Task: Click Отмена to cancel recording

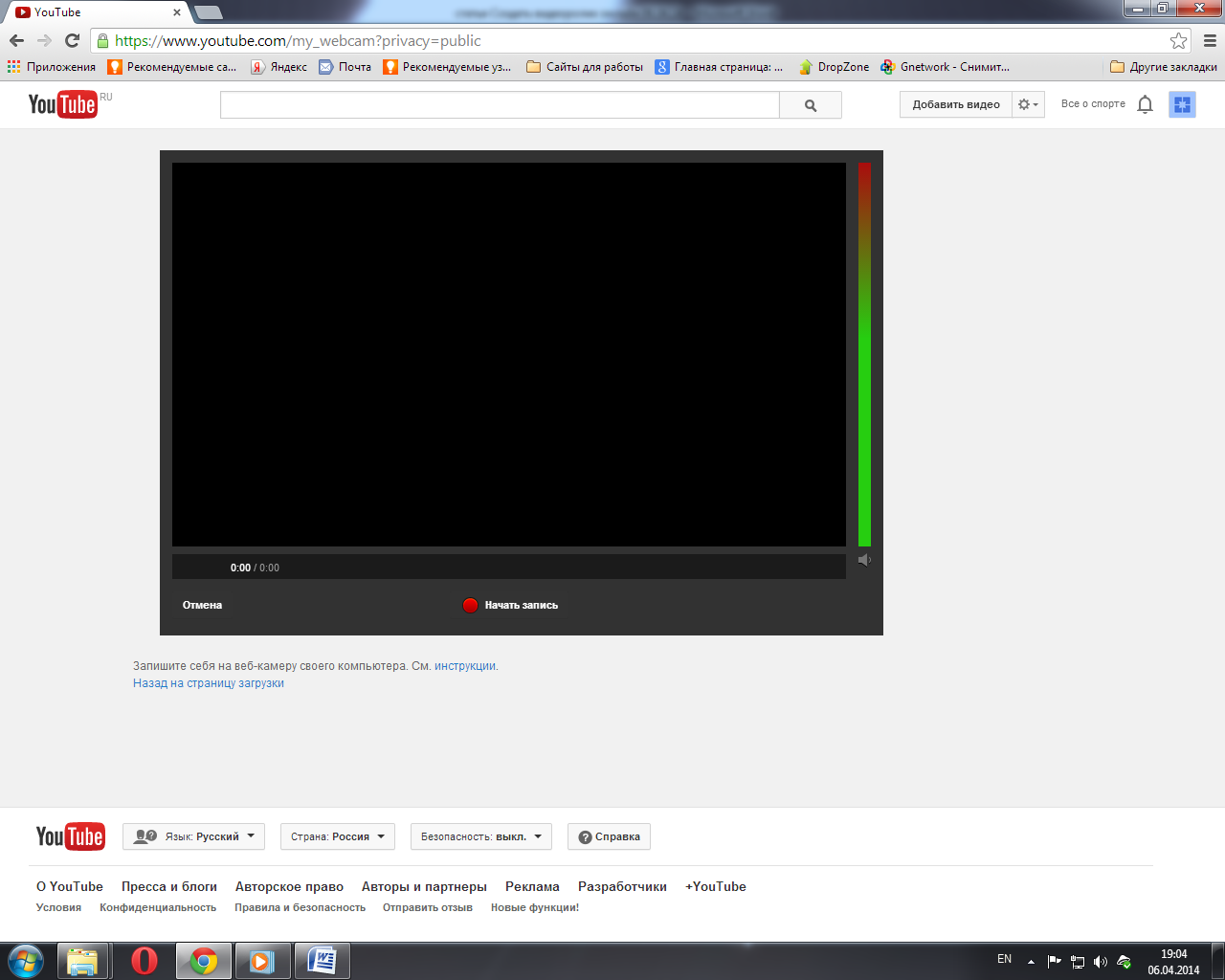Action: point(202,605)
